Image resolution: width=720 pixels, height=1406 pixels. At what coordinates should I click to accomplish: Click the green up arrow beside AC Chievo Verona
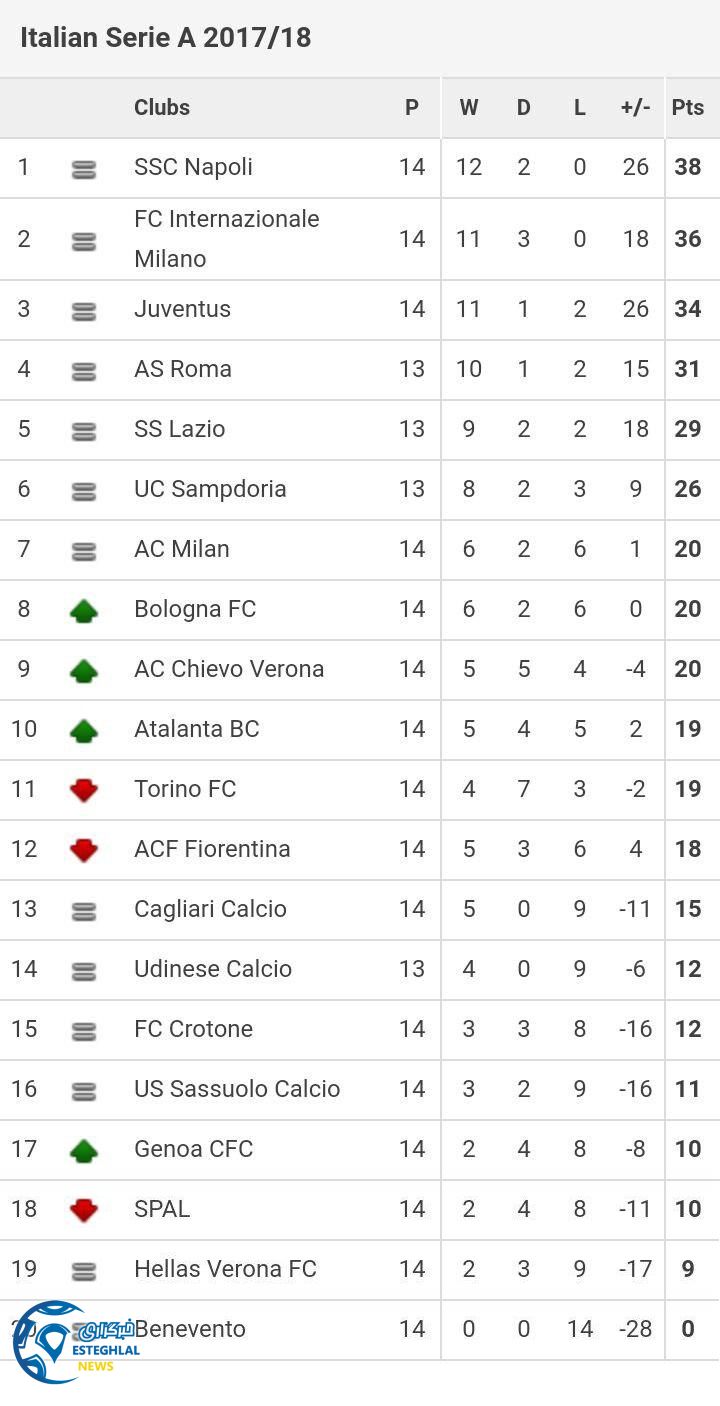point(84,670)
